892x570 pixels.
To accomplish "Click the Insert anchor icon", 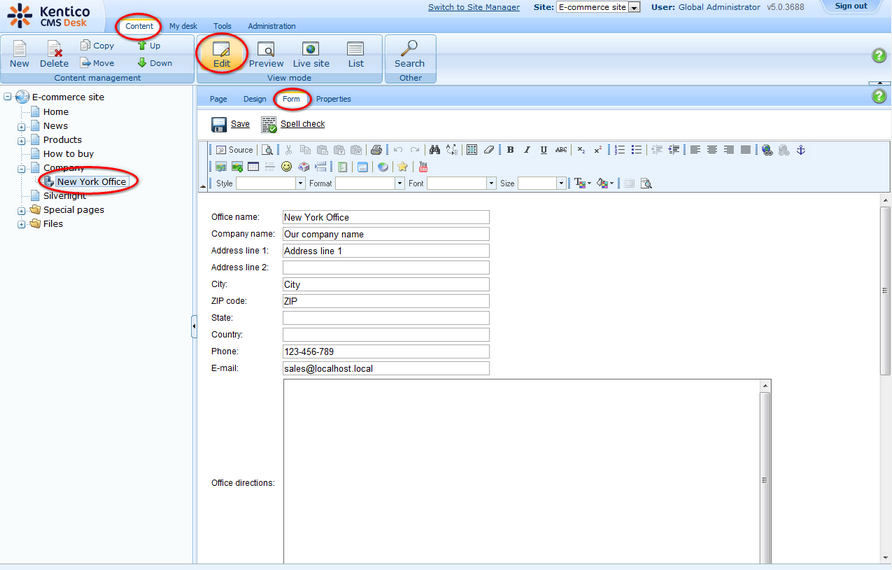I will coord(800,150).
